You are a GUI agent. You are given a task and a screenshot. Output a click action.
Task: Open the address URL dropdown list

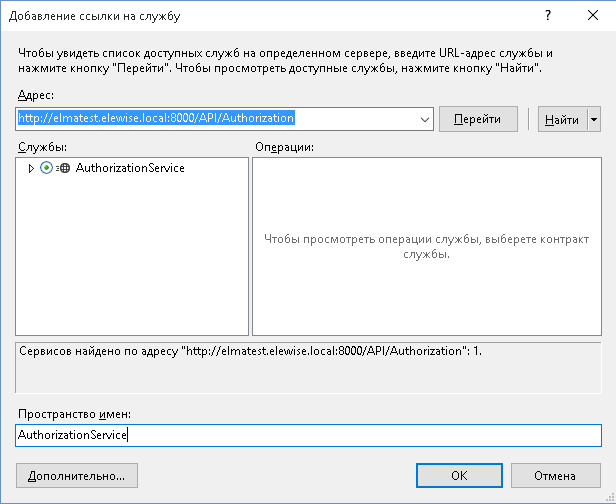tap(425, 119)
